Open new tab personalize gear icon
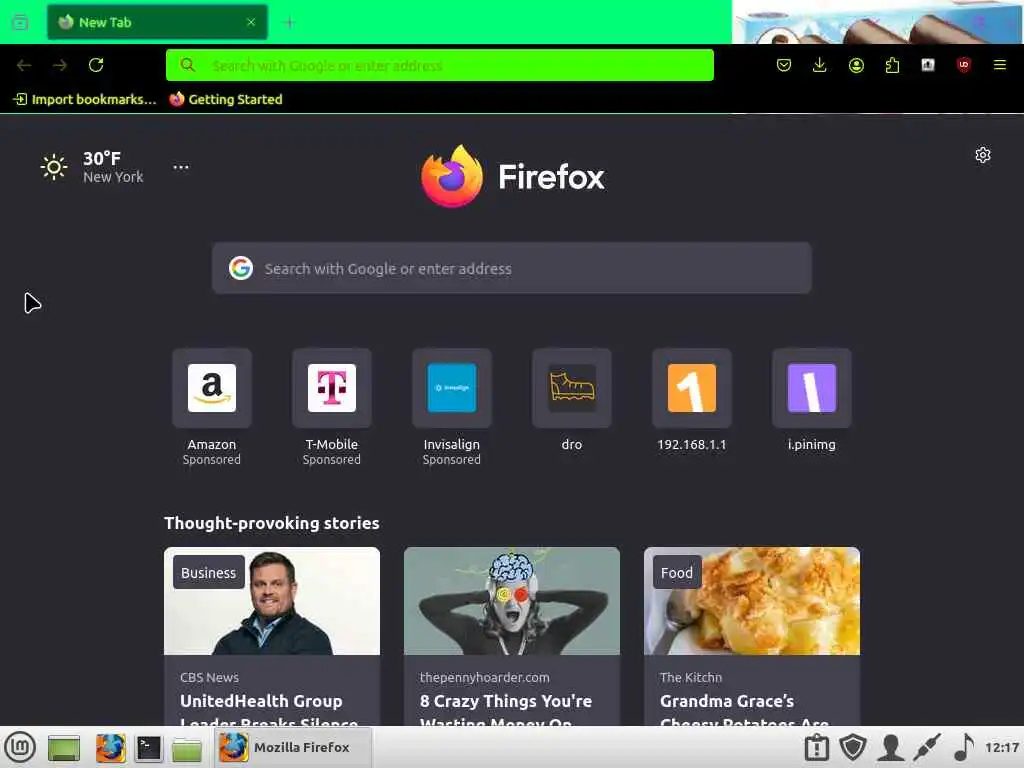Viewport: 1024px width, 768px height. (983, 155)
